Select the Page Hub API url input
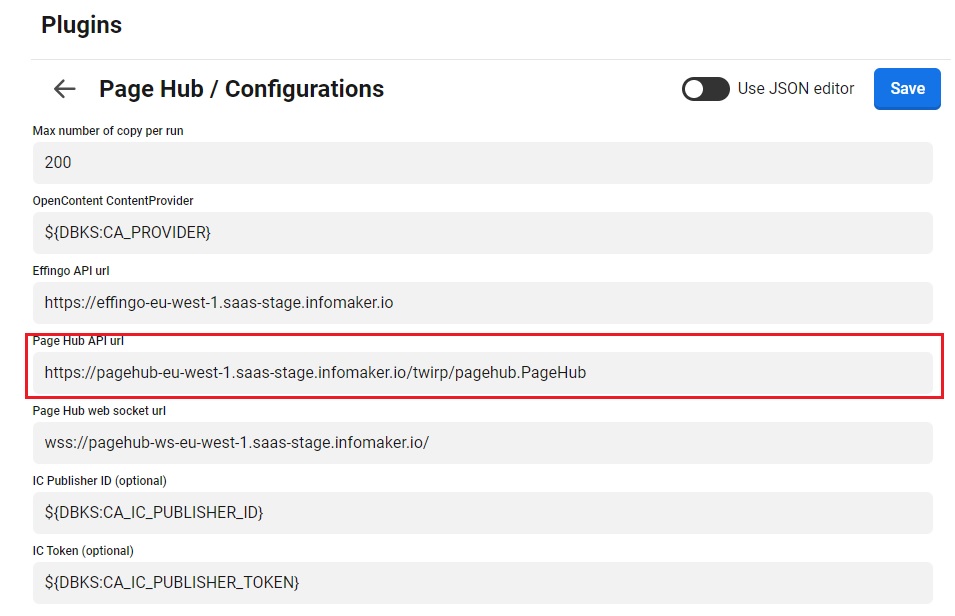This screenshot has height=616, width=955. click(x=482, y=372)
